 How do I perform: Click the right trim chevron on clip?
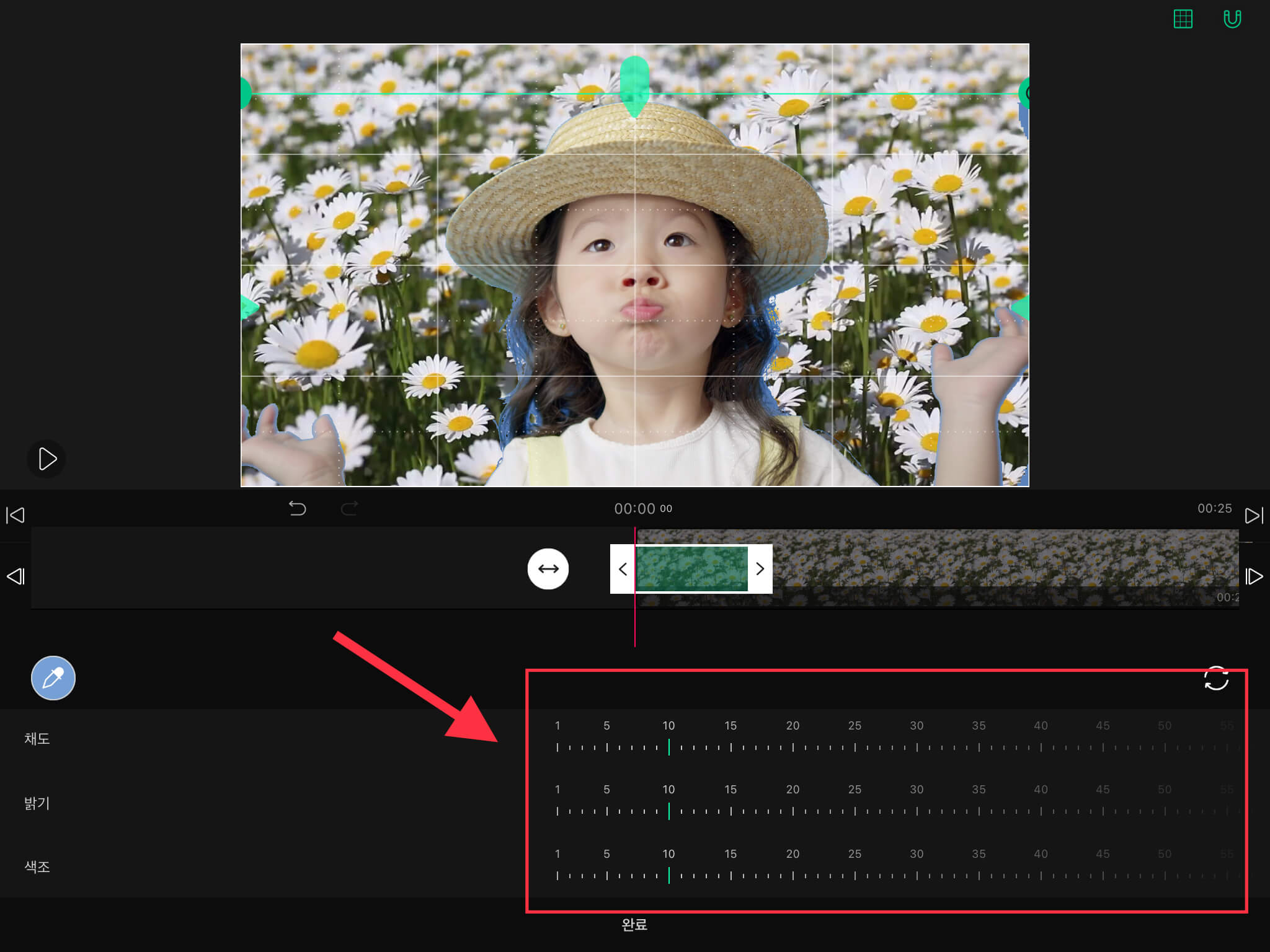pyautogui.click(x=760, y=568)
